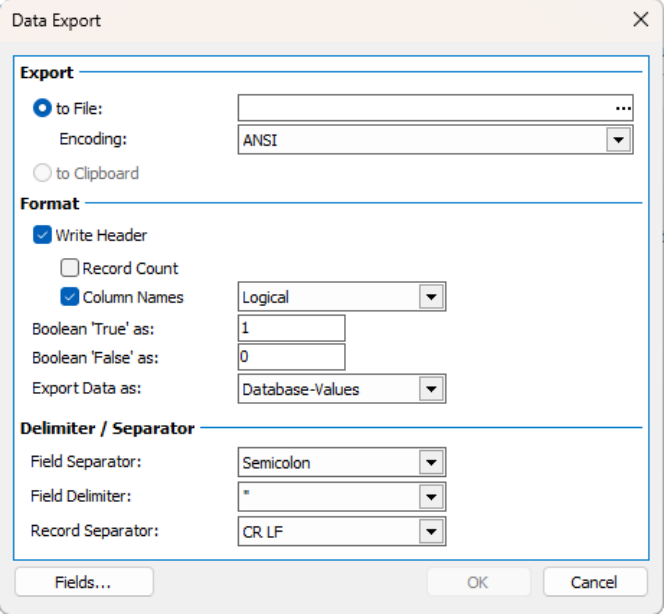
Task: Click the Boolean 'False' as input field
Action: [291, 357]
